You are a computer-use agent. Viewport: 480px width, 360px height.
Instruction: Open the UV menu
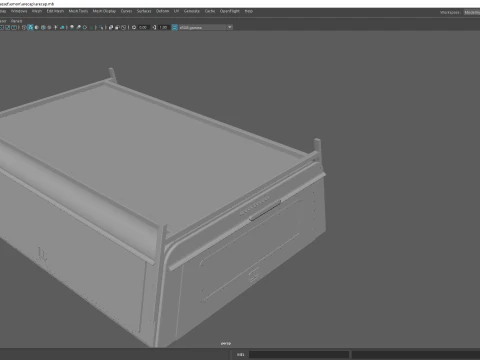pyautogui.click(x=176, y=11)
